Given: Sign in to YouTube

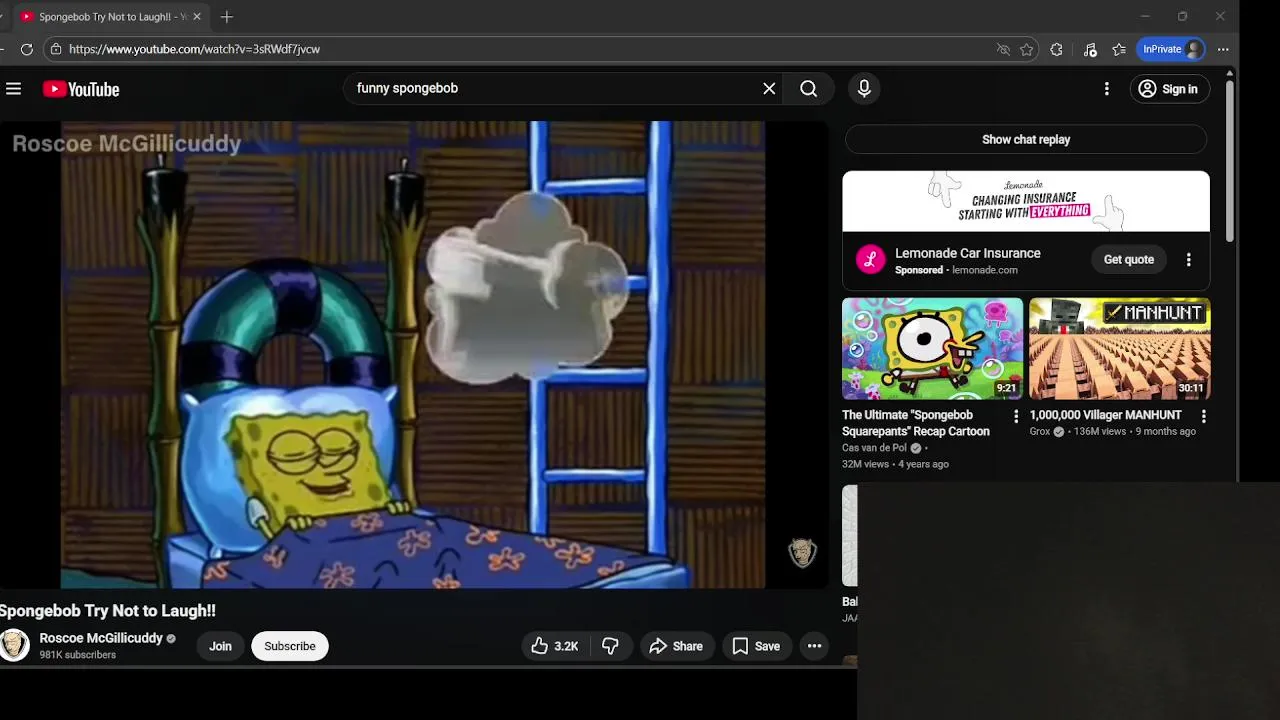Looking at the screenshot, I should point(1170,89).
